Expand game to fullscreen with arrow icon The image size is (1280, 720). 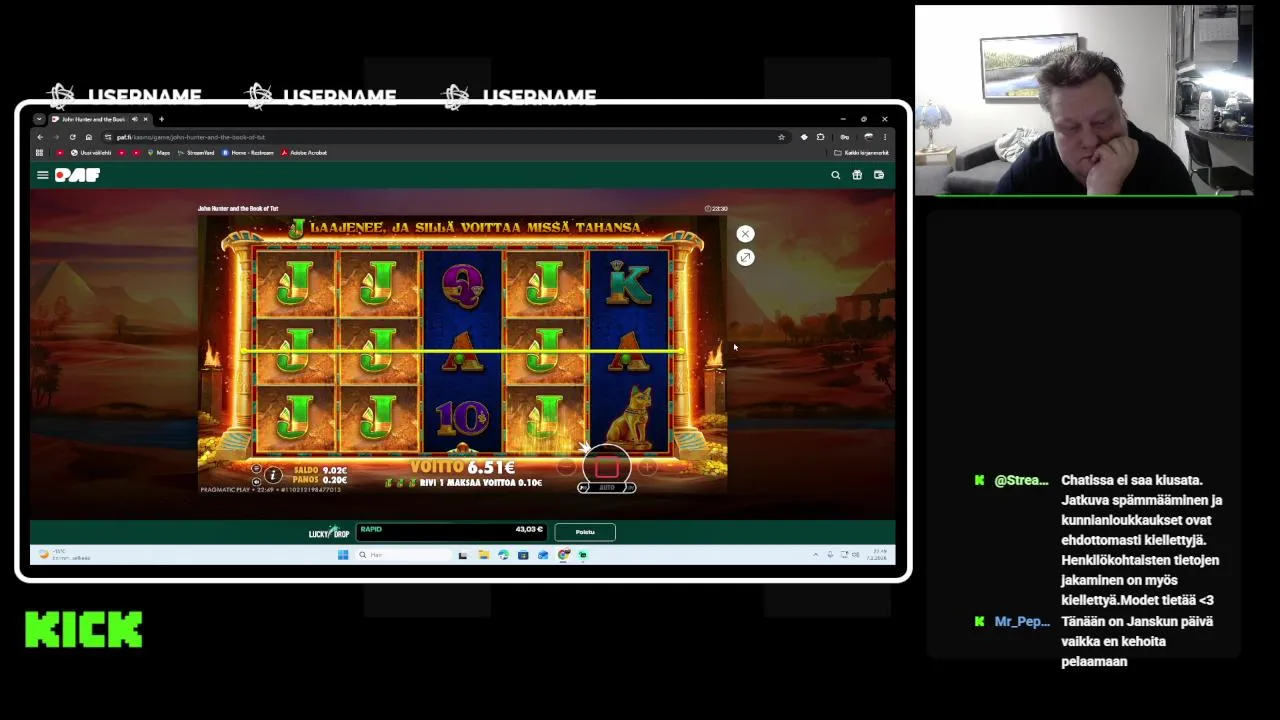(x=745, y=258)
